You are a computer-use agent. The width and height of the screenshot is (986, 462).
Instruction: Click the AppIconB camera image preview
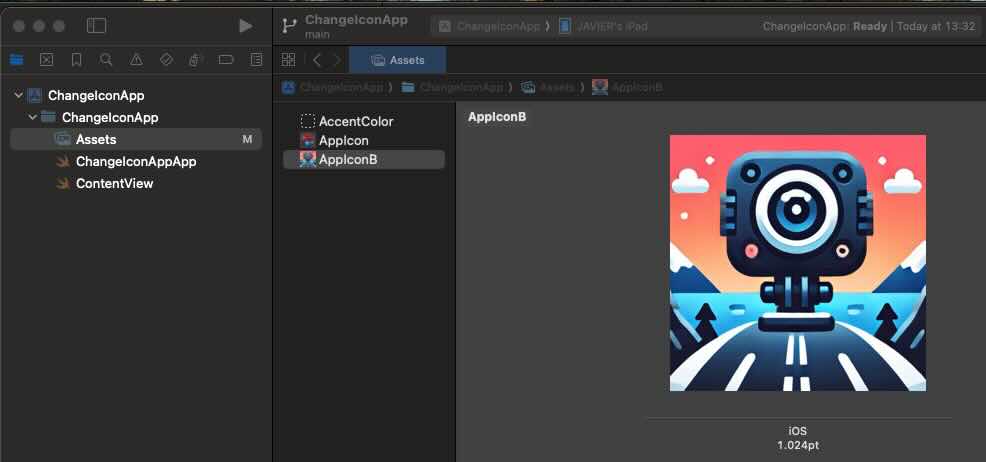(797, 263)
